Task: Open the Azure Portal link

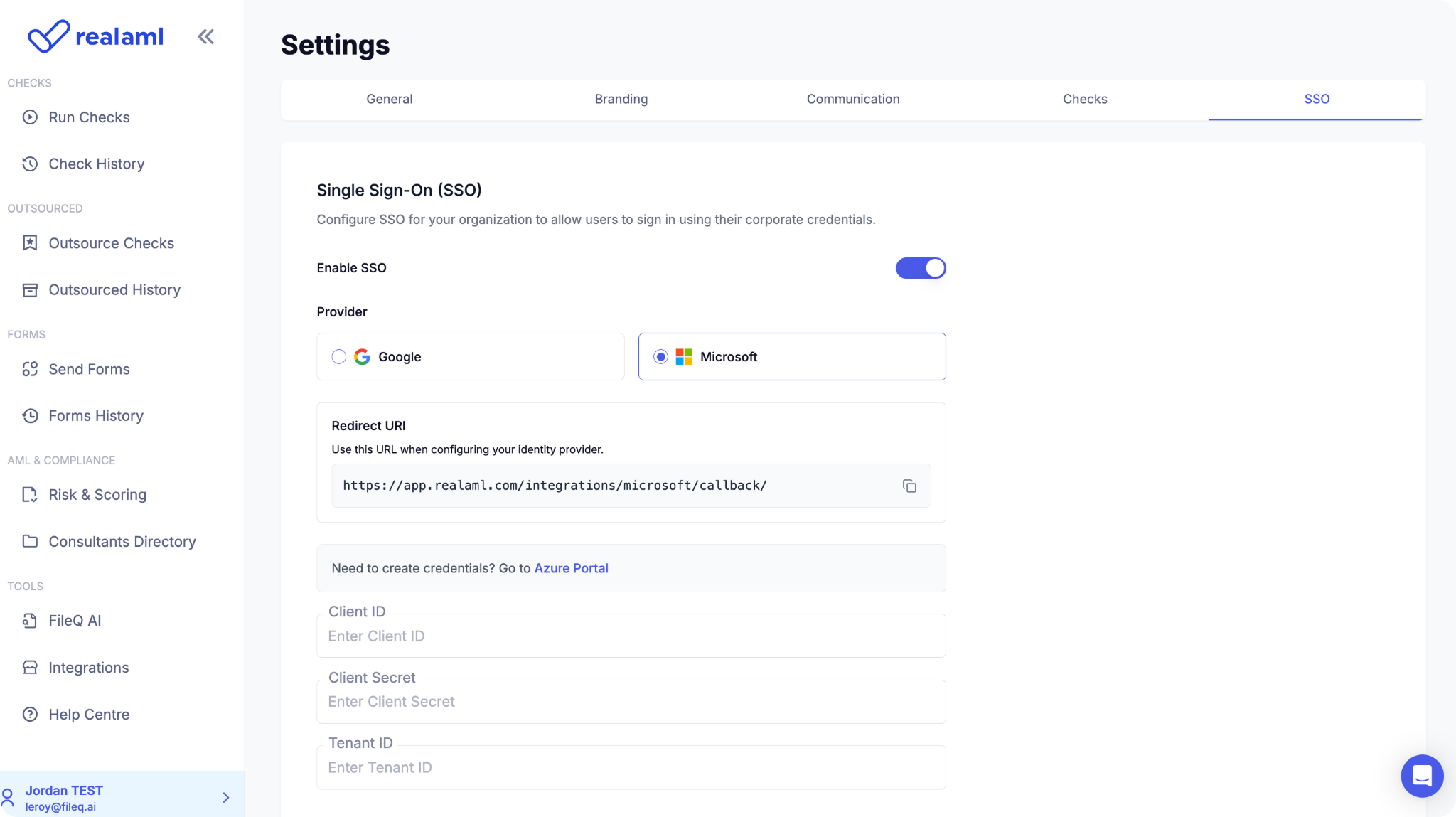Action: 571,568
